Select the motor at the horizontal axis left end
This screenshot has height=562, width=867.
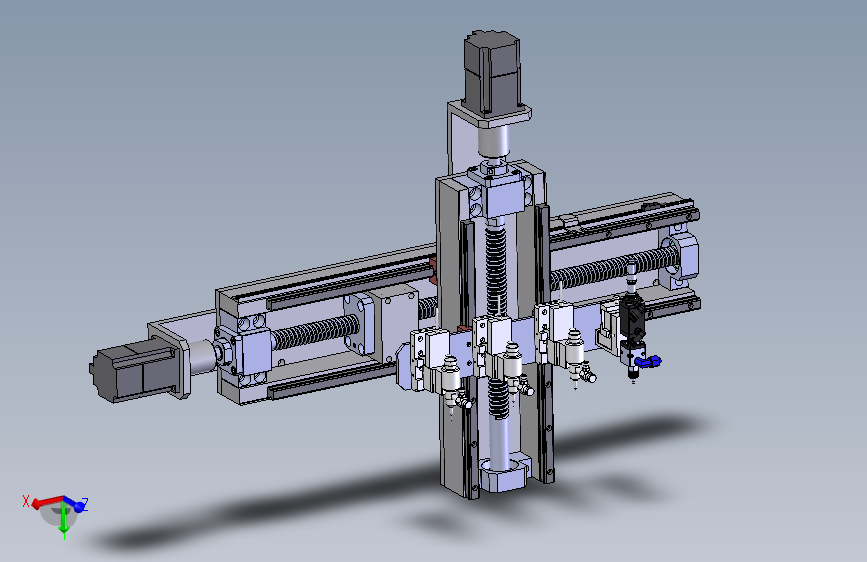(132, 370)
